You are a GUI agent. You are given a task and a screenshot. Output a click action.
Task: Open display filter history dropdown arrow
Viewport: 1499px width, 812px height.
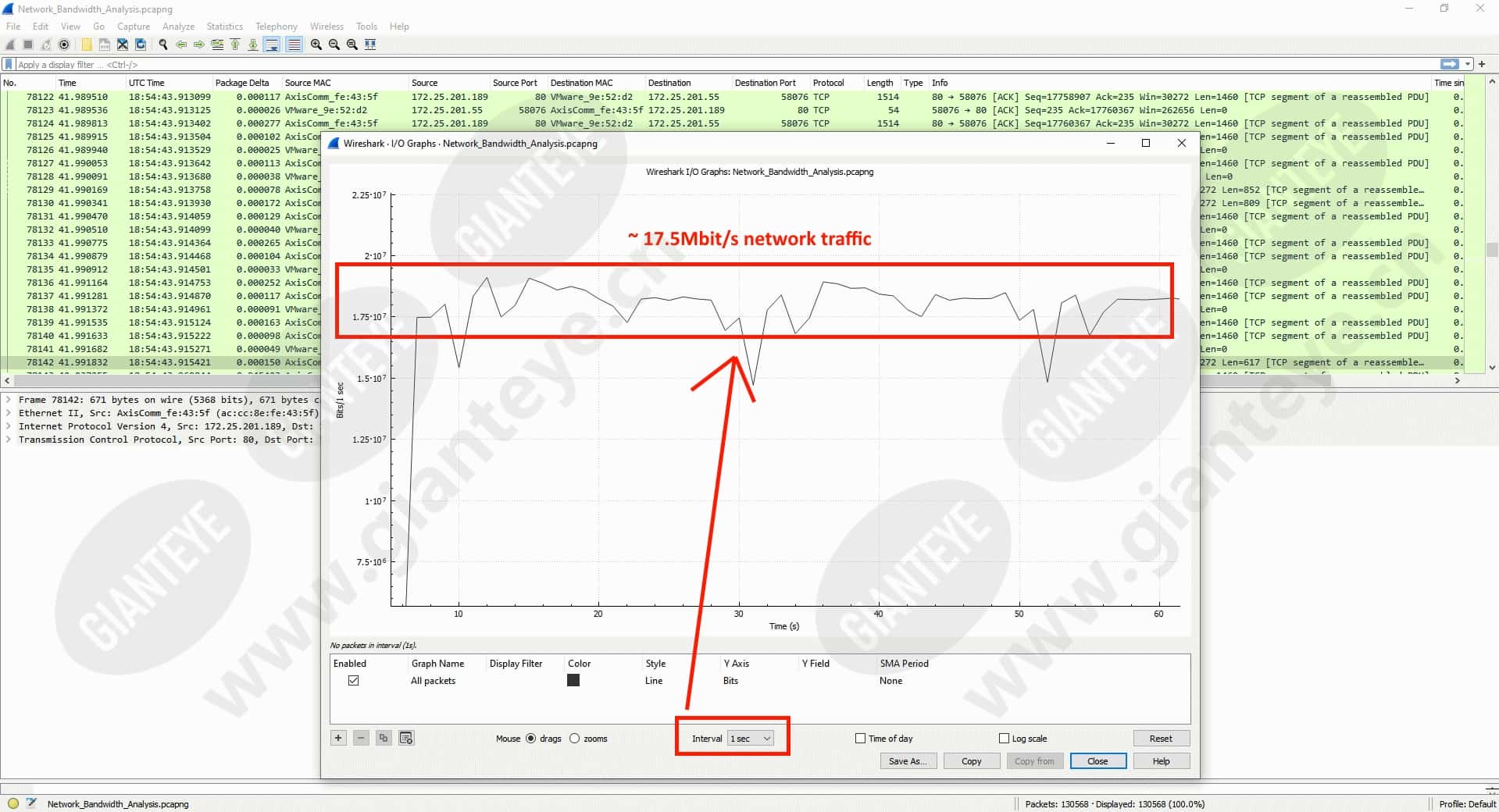point(1468,64)
